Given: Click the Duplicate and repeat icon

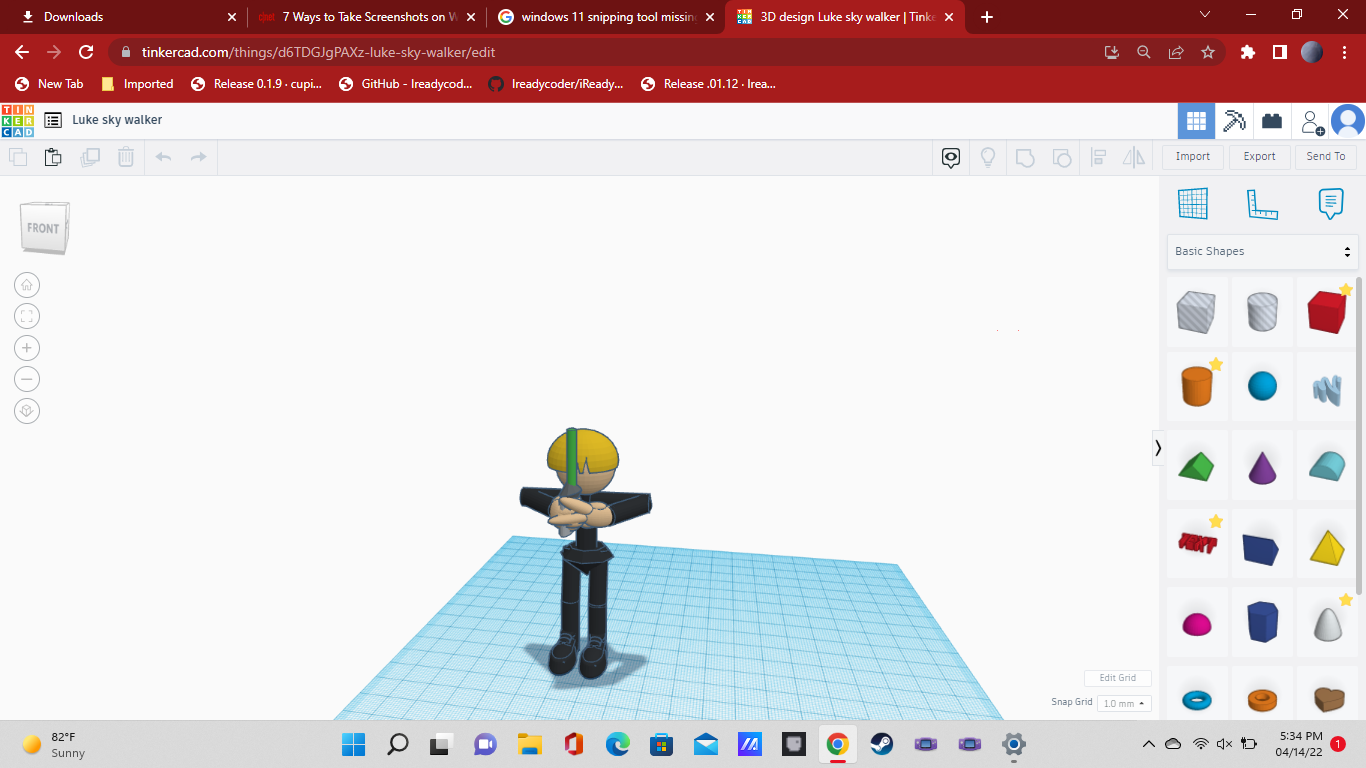Looking at the screenshot, I should point(90,157).
